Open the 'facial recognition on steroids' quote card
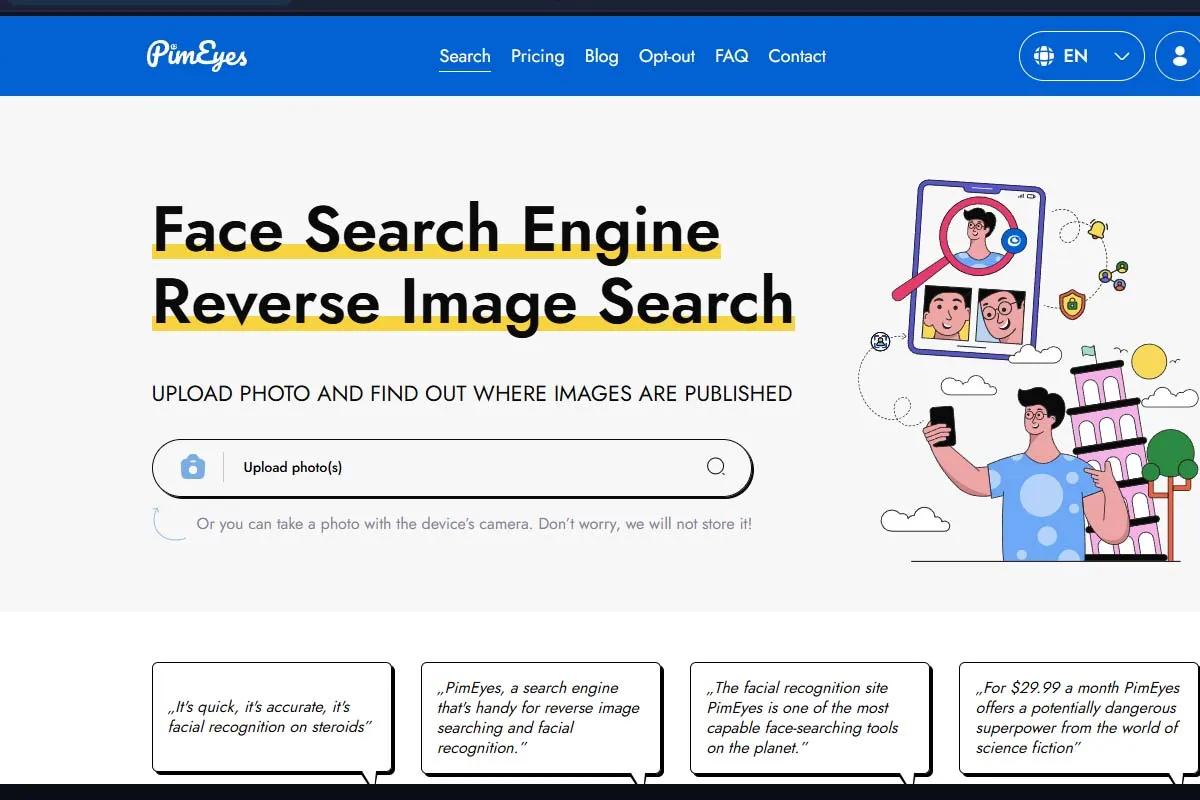1200x800 pixels. click(272, 717)
